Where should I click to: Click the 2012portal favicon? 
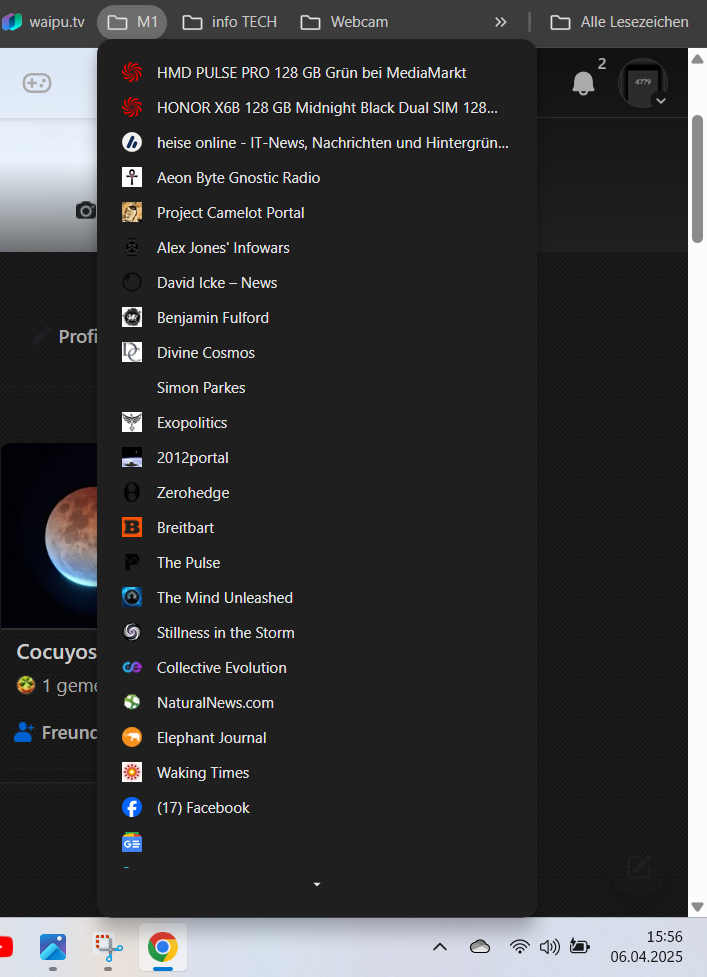[x=131, y=457]
